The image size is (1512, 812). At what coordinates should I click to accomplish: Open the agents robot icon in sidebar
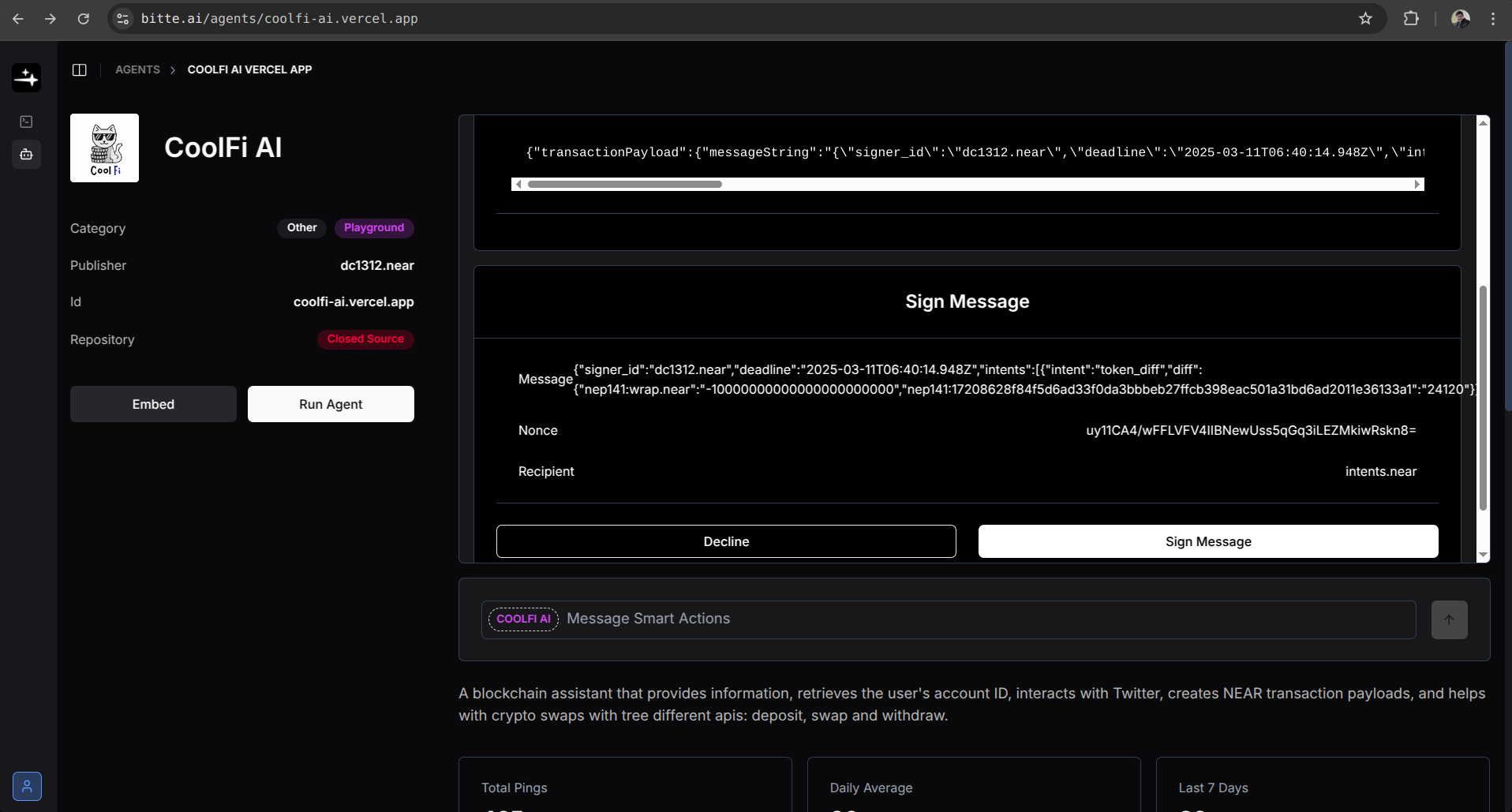point(26,154)
